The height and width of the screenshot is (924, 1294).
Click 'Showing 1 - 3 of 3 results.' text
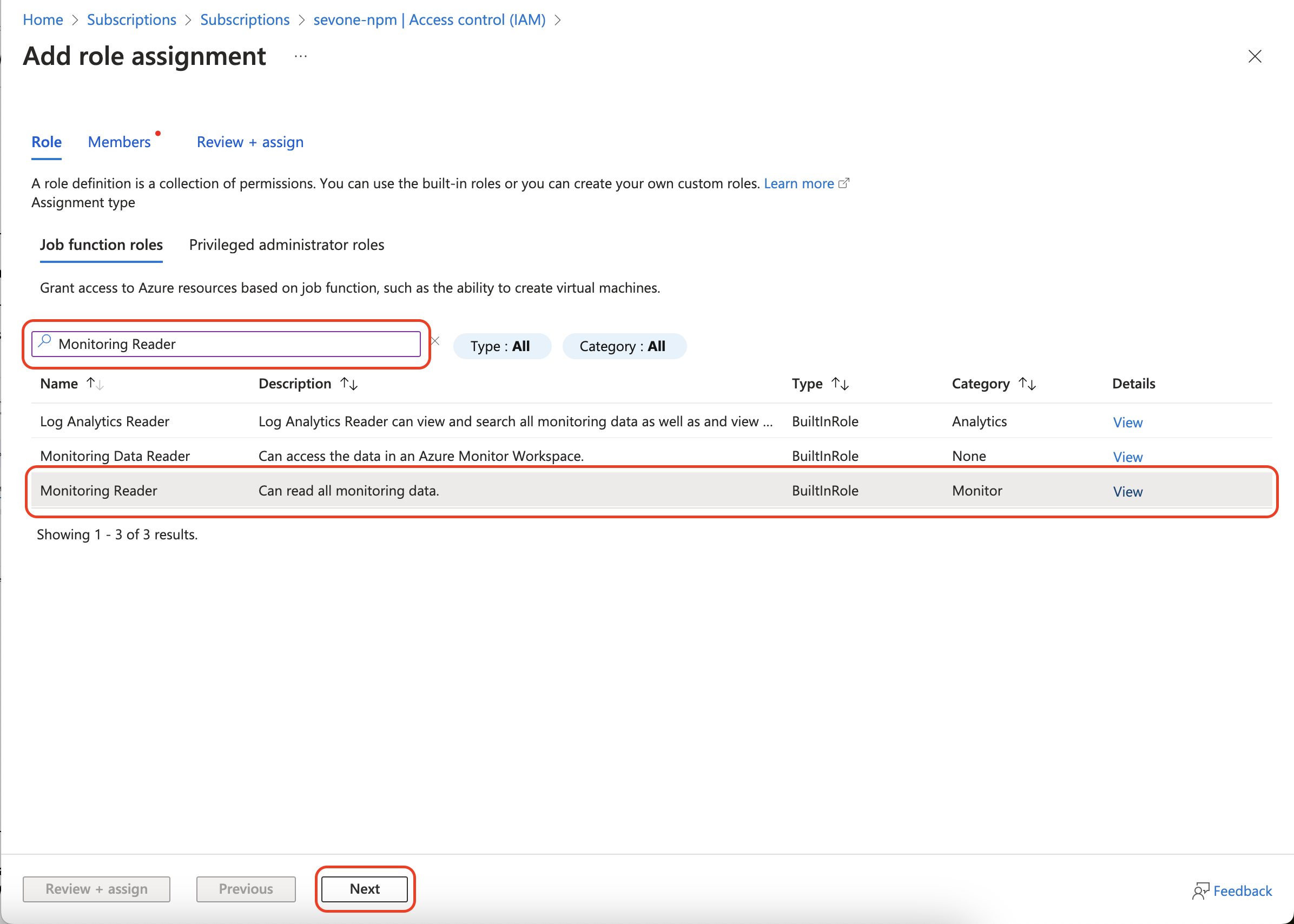pos(117,535)
